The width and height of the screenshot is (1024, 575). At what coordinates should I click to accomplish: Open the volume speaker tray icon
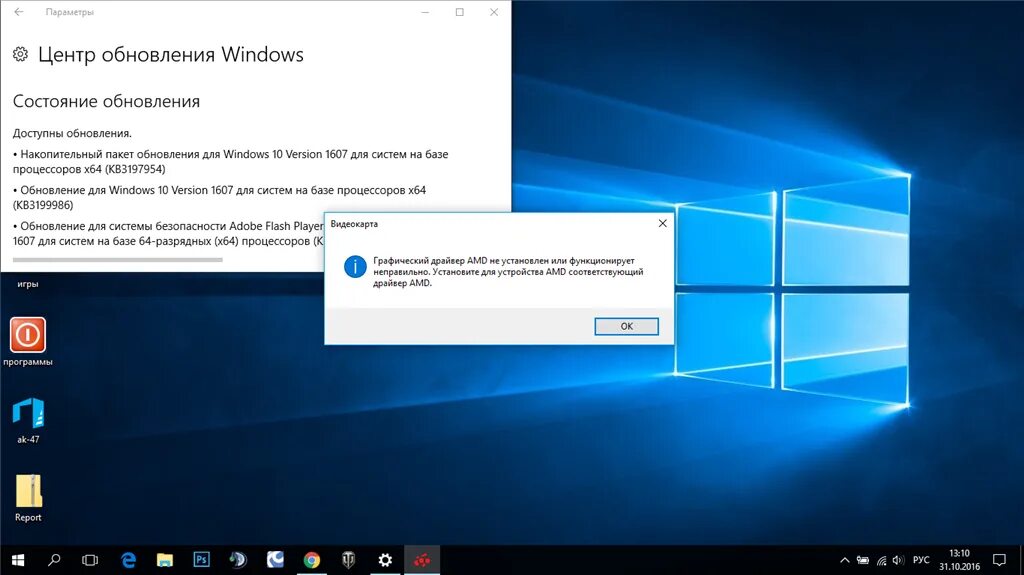pos(899,560)
